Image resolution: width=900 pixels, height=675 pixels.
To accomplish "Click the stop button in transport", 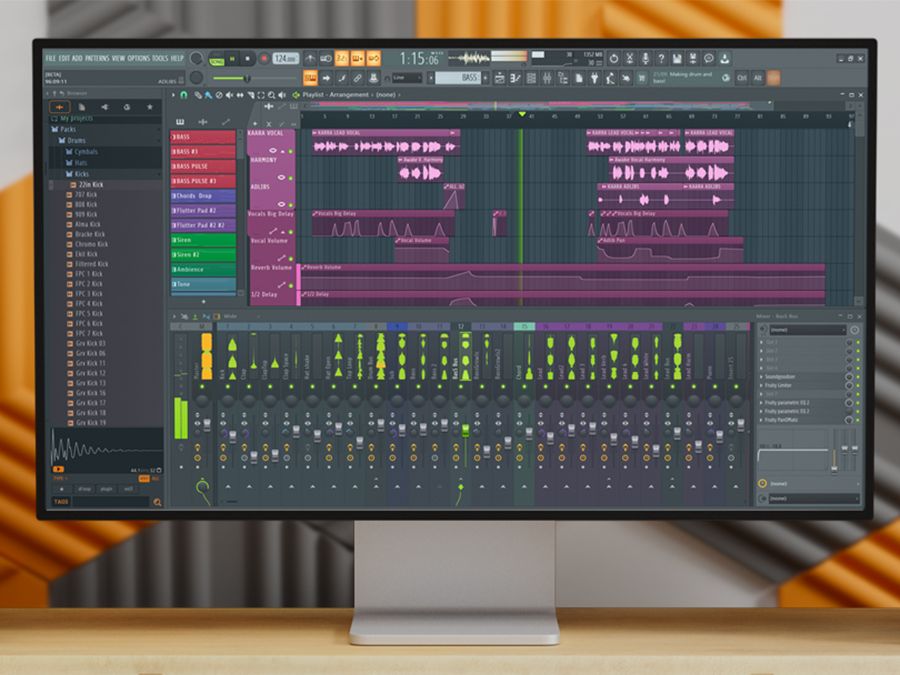I will click(248, 59).
